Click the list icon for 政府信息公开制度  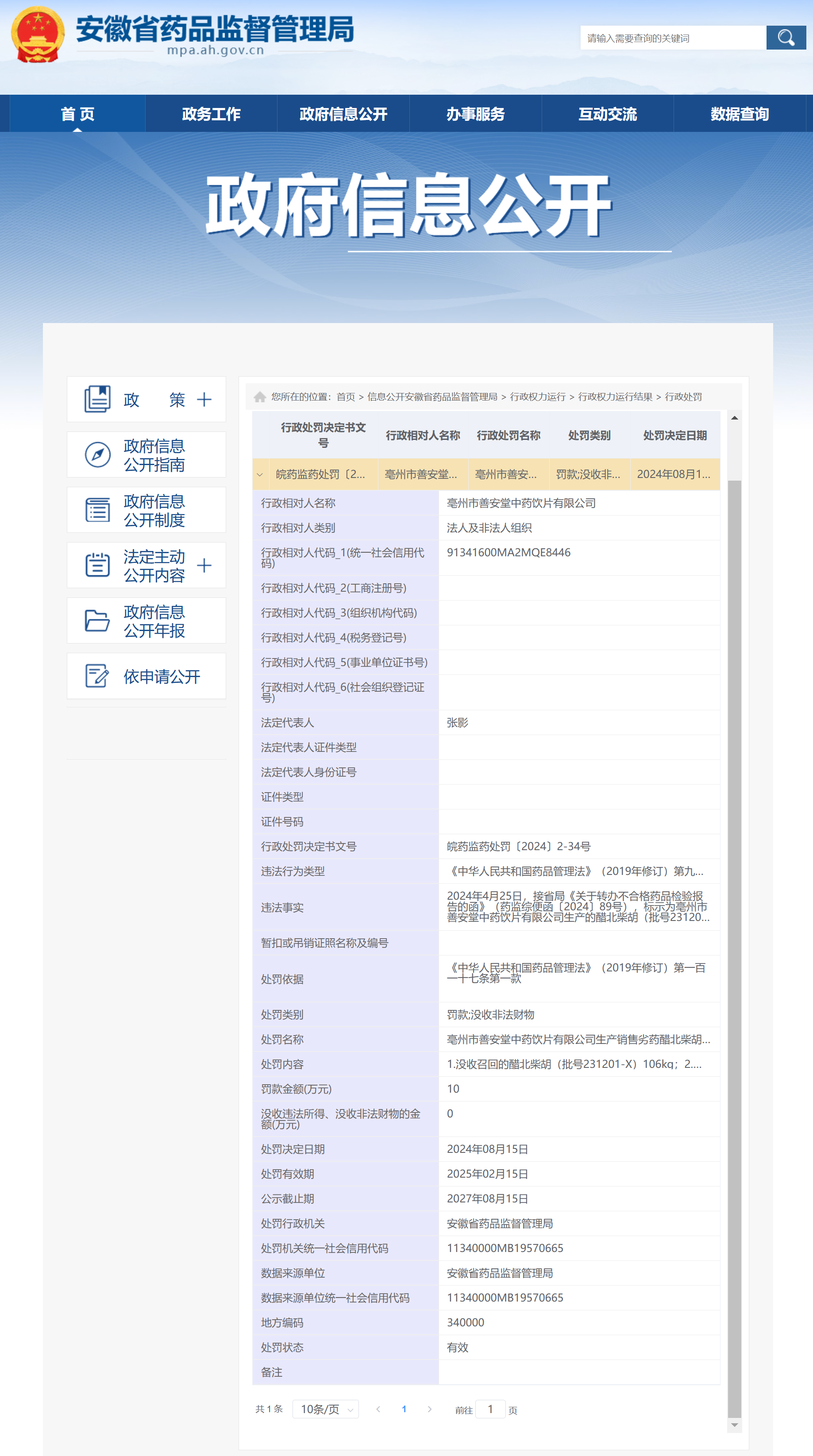coord(97,510)
